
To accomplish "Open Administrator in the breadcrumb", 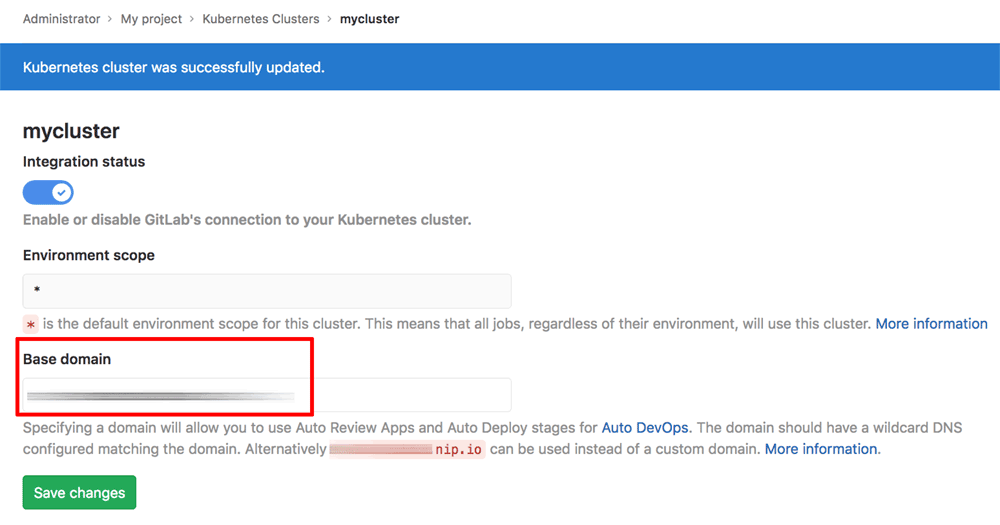I will click(62, 19).
